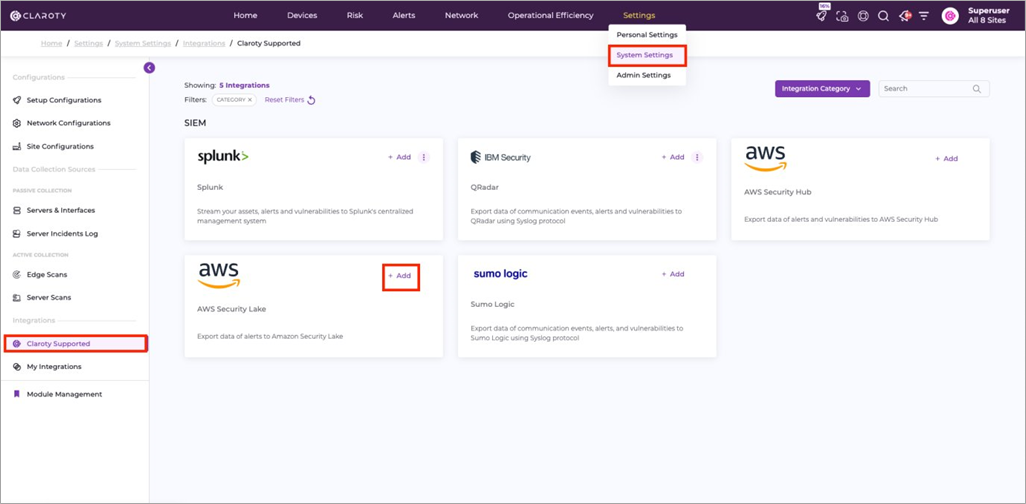Collapse the sidebar with the purple arrow
1026x504 pixels.
(149, 67)
